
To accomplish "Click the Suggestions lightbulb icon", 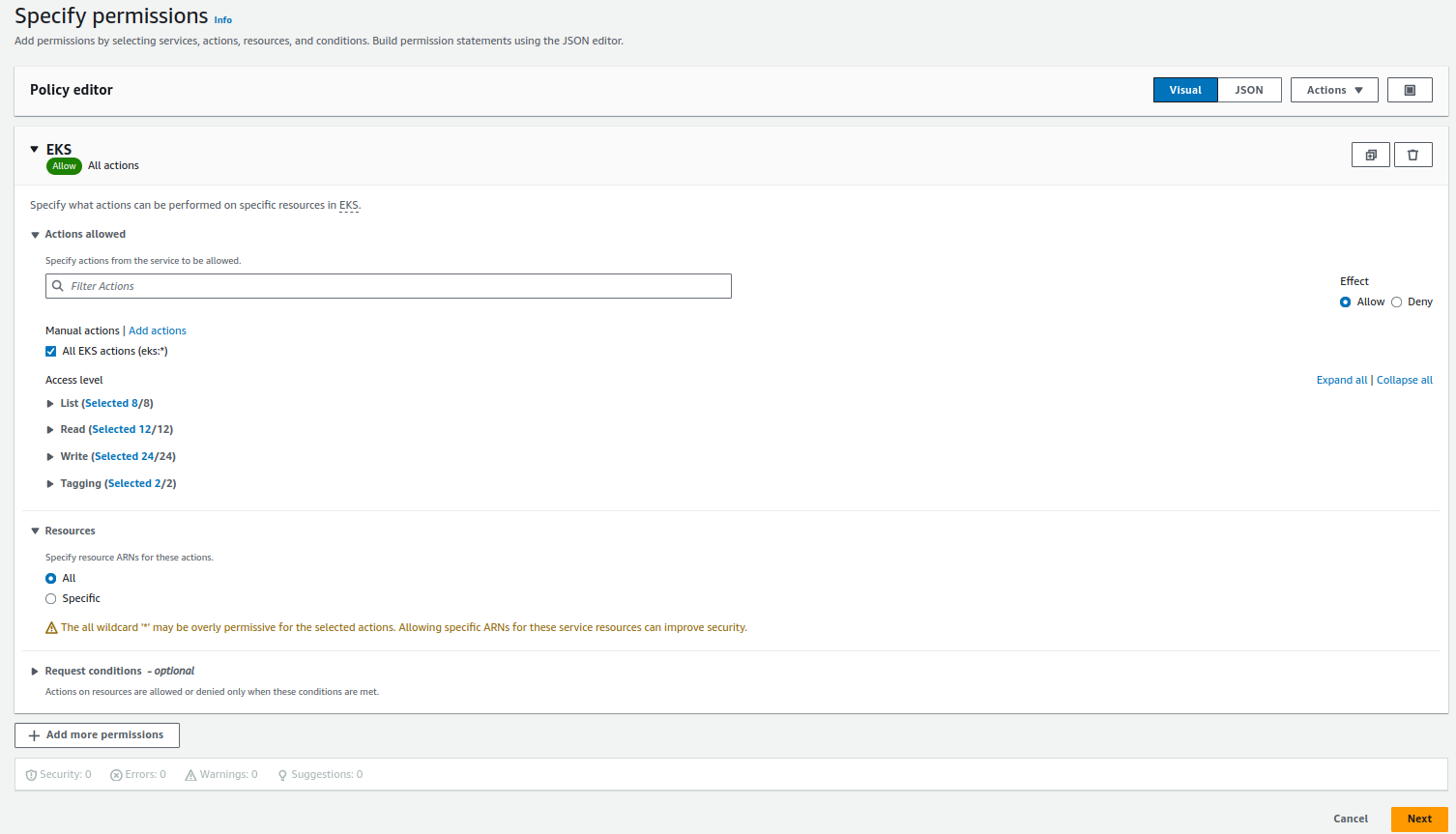I will coord(282,775).
